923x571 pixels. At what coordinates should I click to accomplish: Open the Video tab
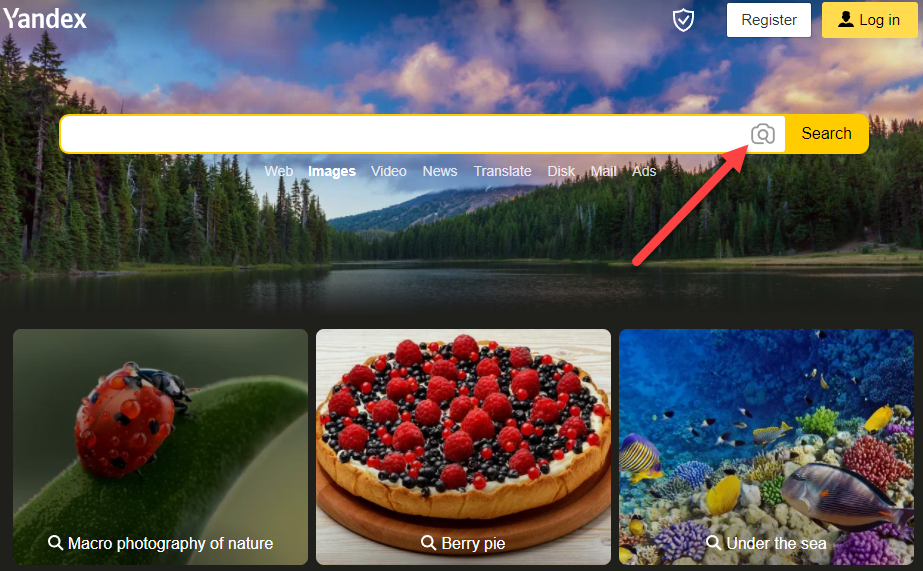389,171
